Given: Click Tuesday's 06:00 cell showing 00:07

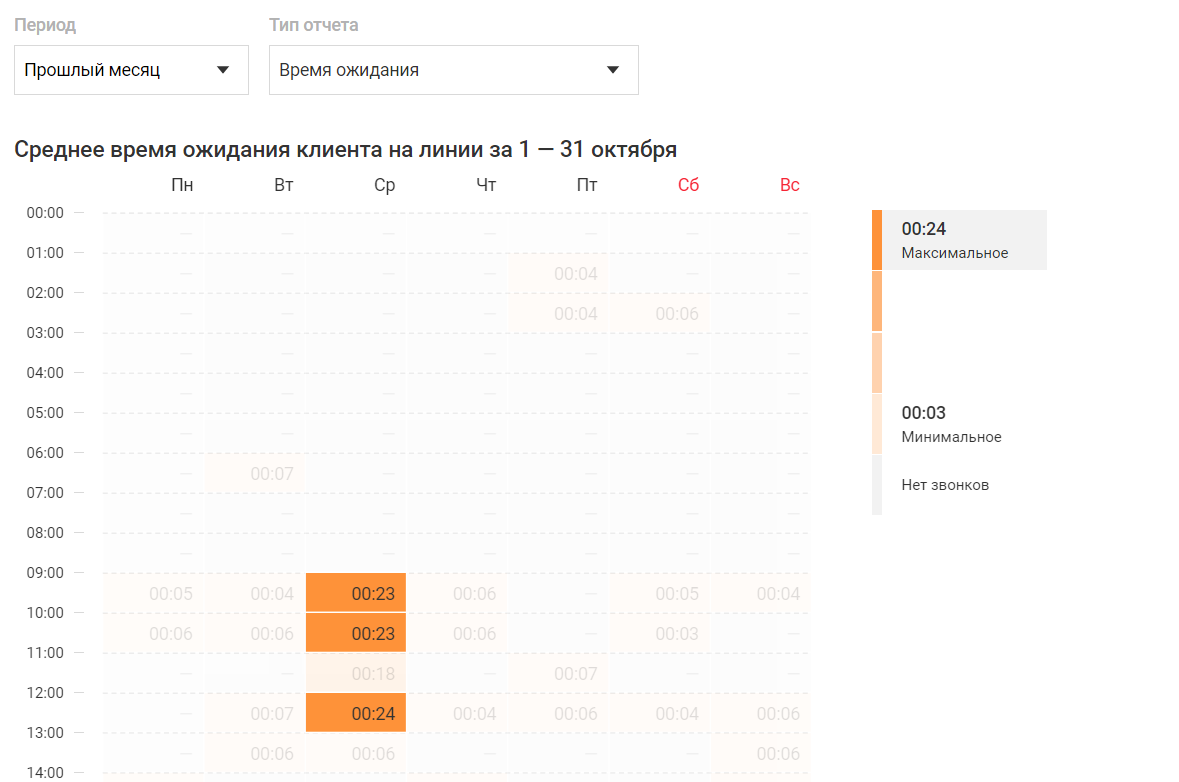Looking at the screenshot, I should point(255,473).
